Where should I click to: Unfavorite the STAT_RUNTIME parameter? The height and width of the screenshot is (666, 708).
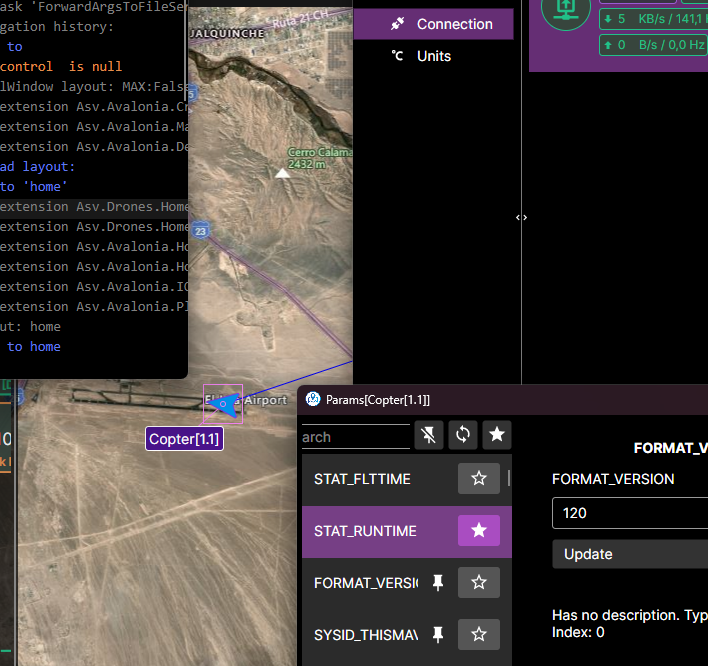point(479,531)
